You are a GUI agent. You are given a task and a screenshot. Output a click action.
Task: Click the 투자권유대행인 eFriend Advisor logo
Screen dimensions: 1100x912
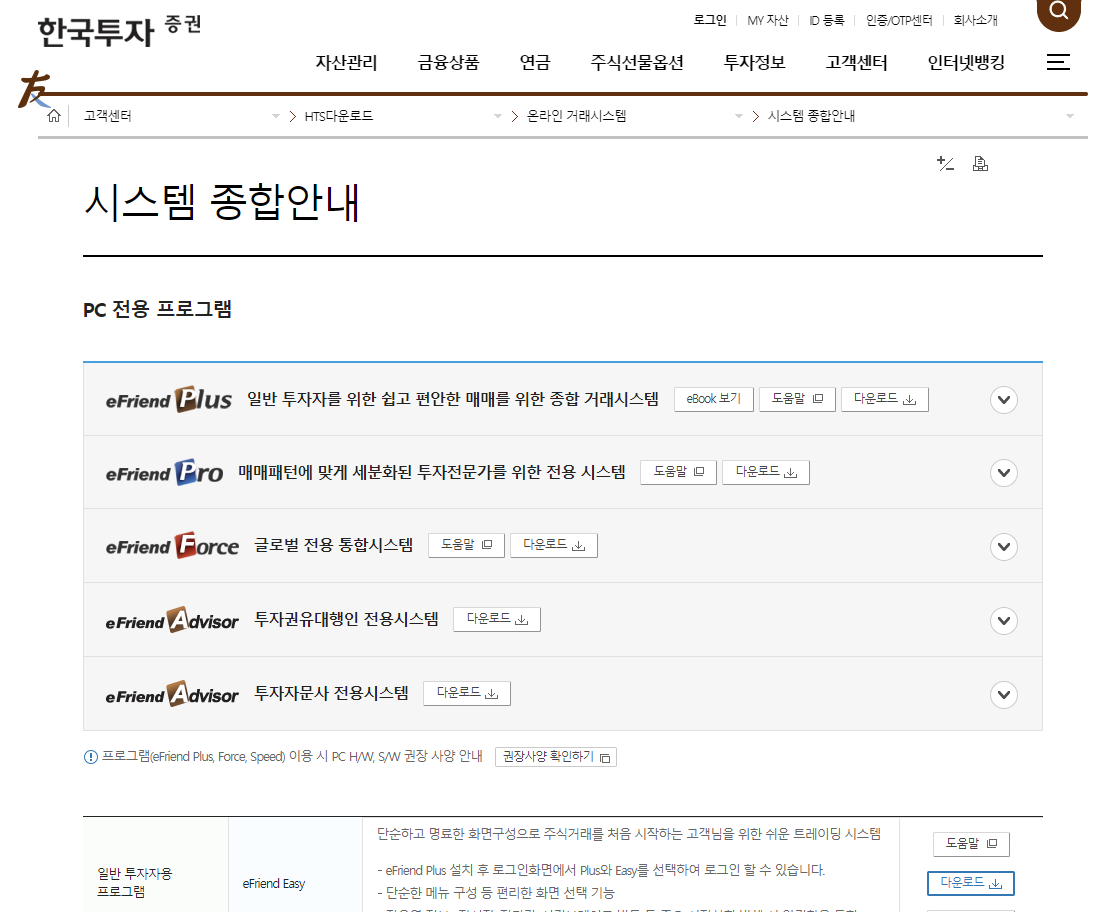172,620
